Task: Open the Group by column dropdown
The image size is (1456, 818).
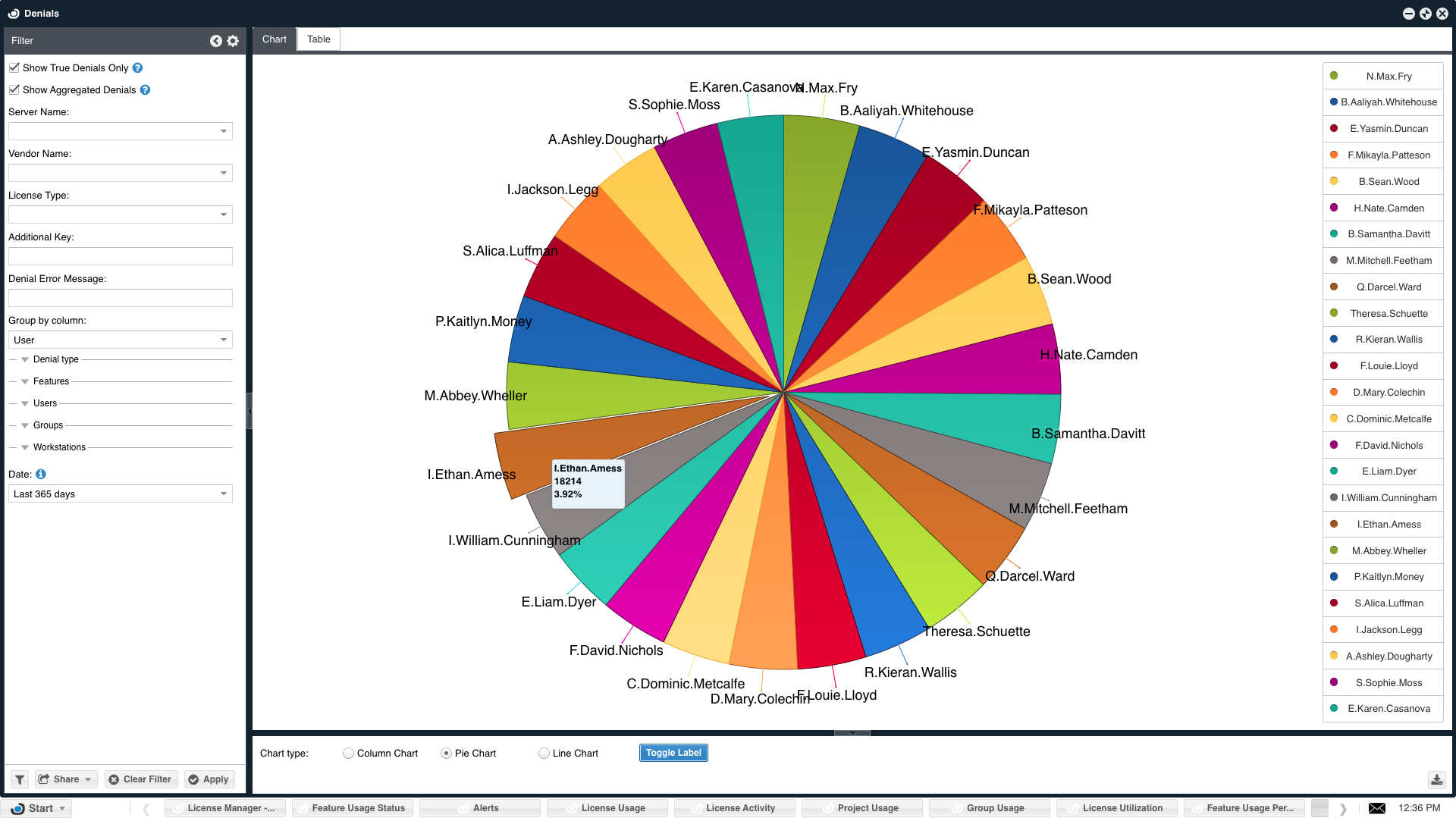Action: point(120,340)
